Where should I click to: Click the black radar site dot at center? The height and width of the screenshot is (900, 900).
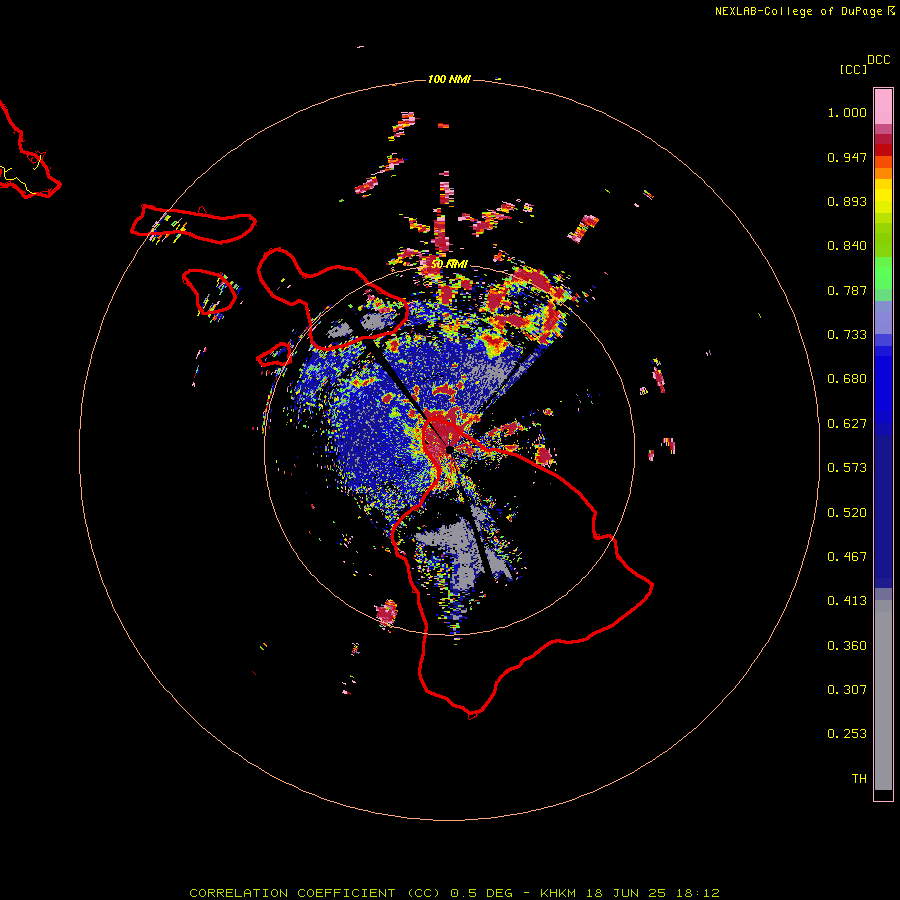click(x=449, y=449)
